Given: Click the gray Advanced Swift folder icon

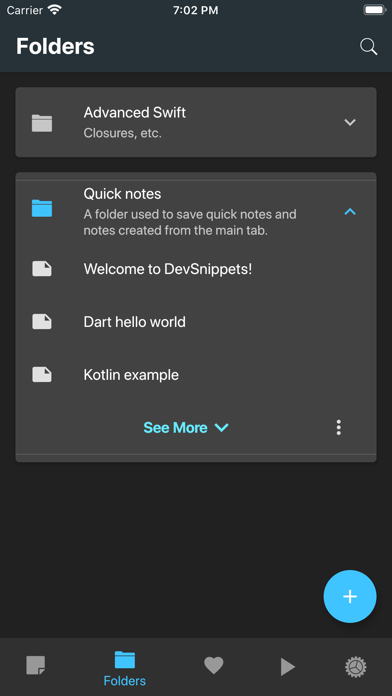Looking at the screenshot, I should [x=42, y=123].
